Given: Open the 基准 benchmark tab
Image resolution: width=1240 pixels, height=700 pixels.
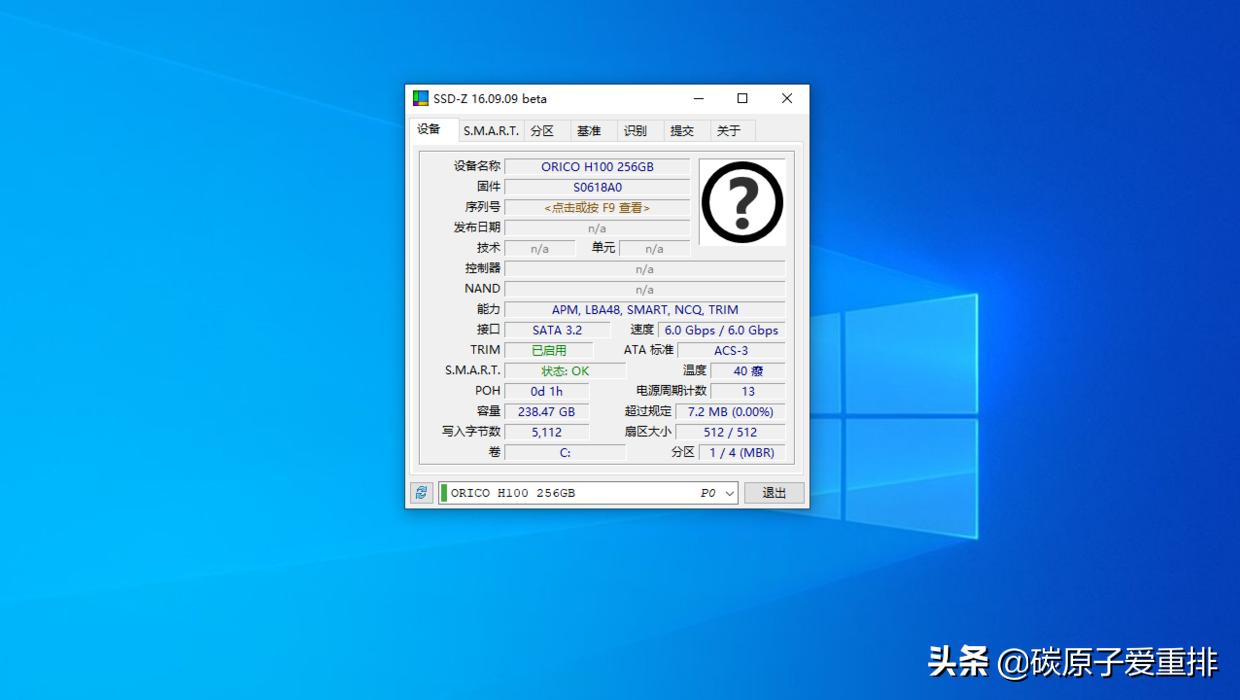Looking at the screenshot, I should tap(590, 130).
